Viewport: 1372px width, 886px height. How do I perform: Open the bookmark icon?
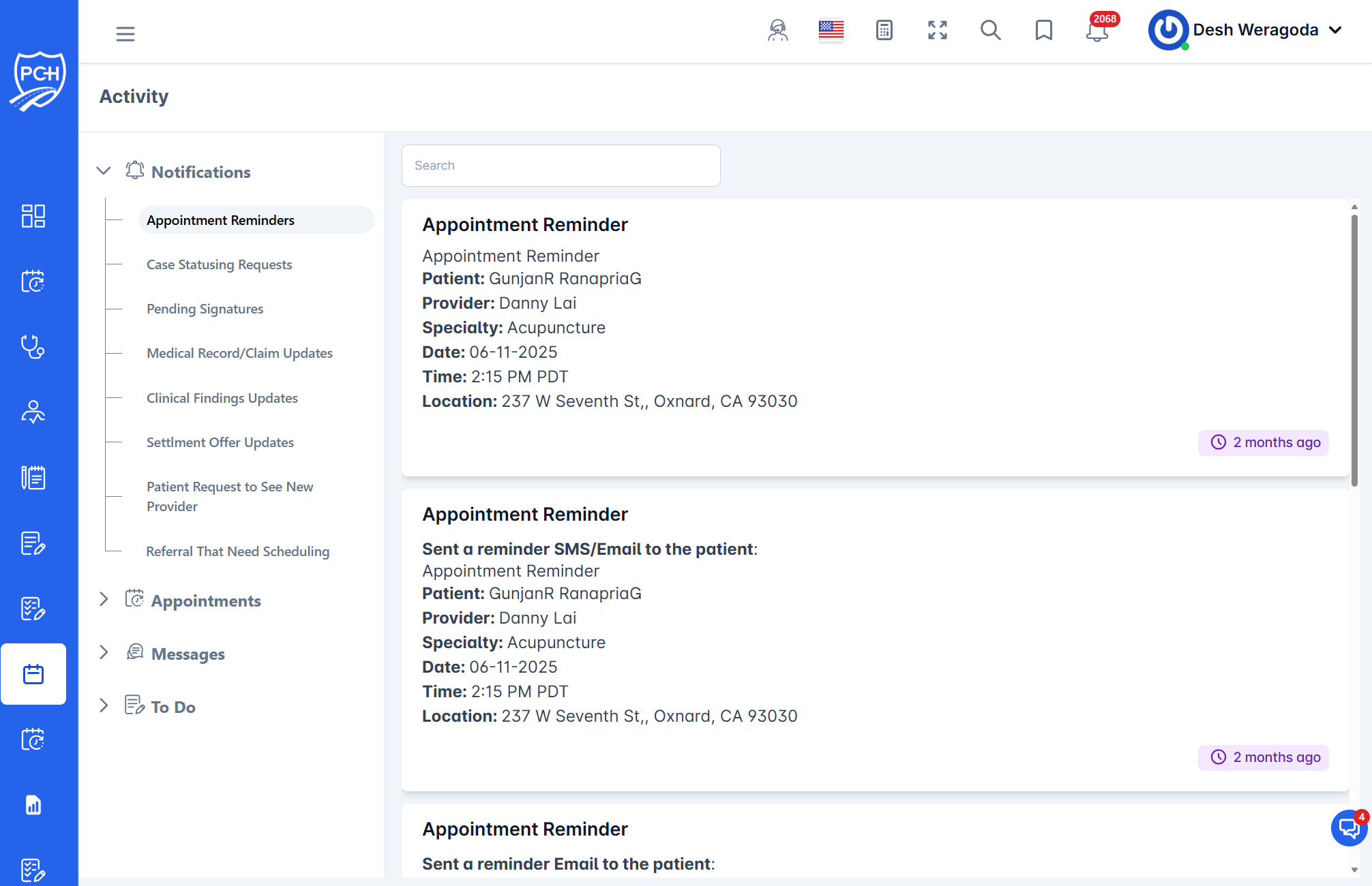pyautogui.click(x=1043, y=30)
